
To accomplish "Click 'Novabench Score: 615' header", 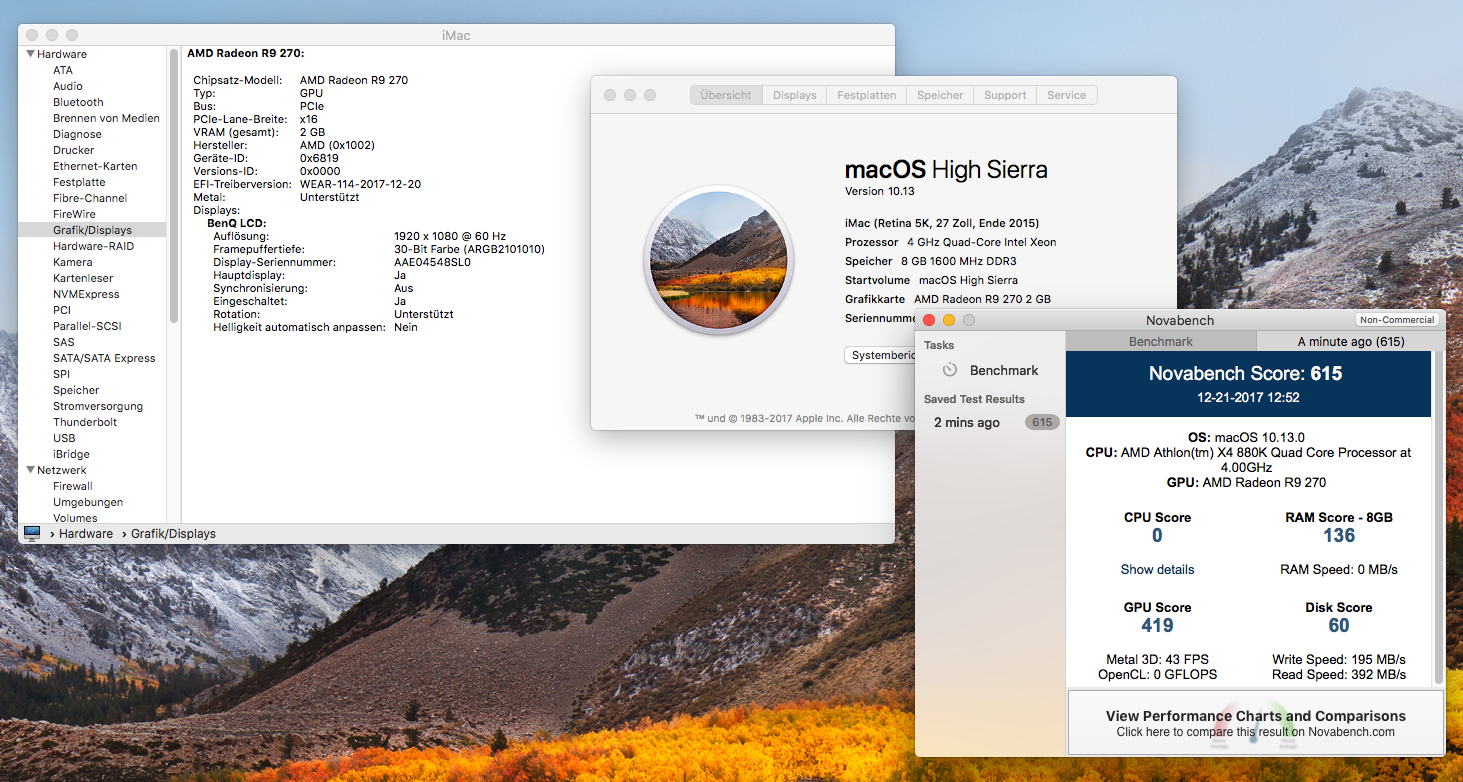I will pos(1245,374).
